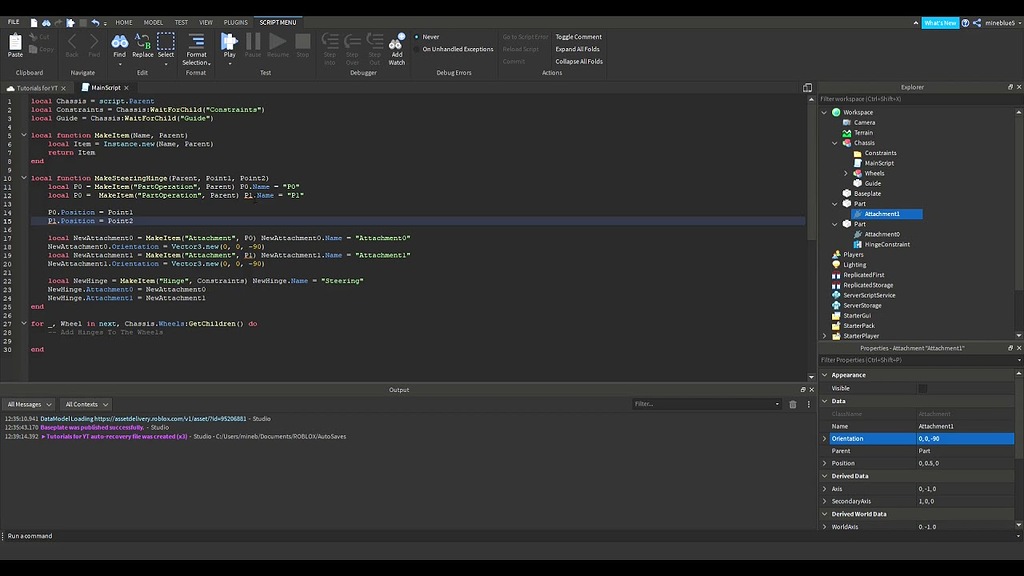1024x576 pixels.
Task: Switch to the PLUGINS ribbon tab
Action: [x=236, y=22]
